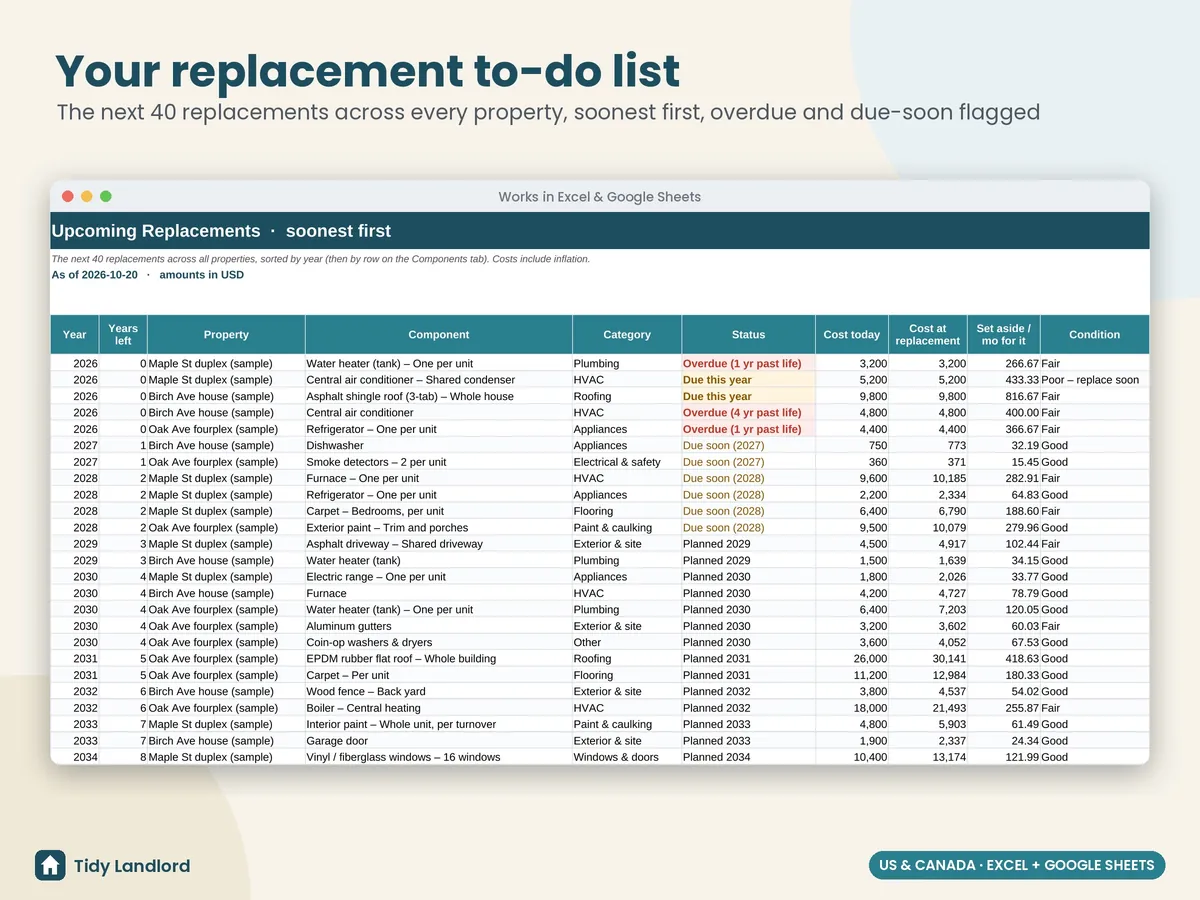
Task: Select the Condition column header
Action: click(1095, 335)
